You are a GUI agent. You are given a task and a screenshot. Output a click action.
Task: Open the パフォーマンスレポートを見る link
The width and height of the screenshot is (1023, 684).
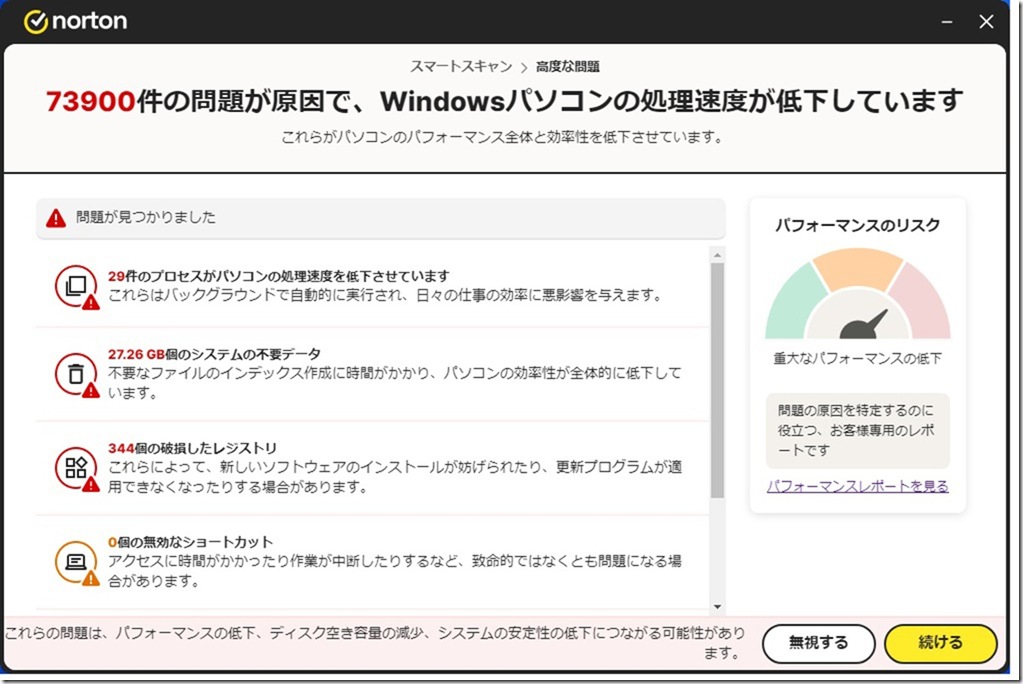click(857, 486)
